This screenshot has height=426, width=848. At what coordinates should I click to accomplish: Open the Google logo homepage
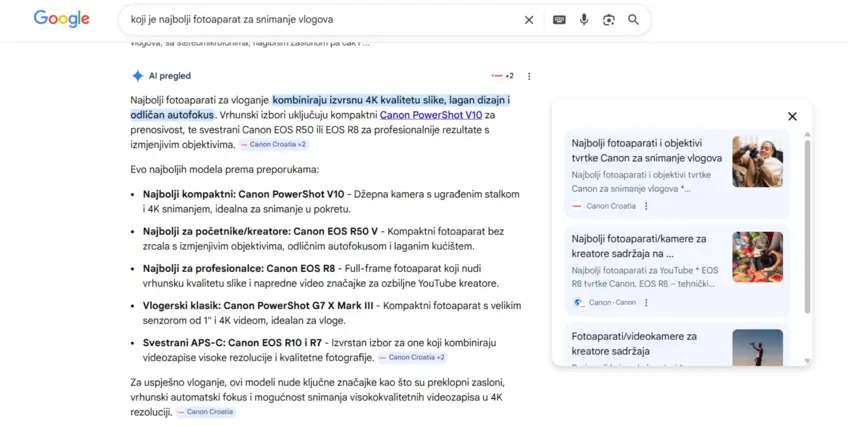click(62, 19)
